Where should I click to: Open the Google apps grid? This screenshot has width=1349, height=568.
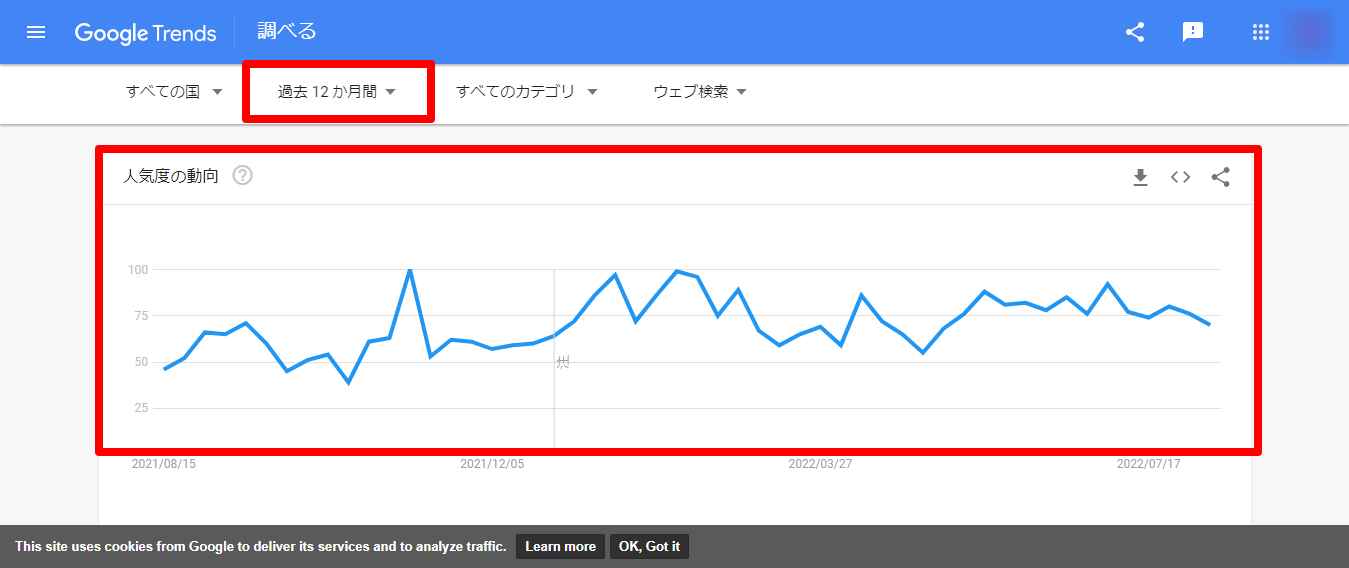(1260, 32)
